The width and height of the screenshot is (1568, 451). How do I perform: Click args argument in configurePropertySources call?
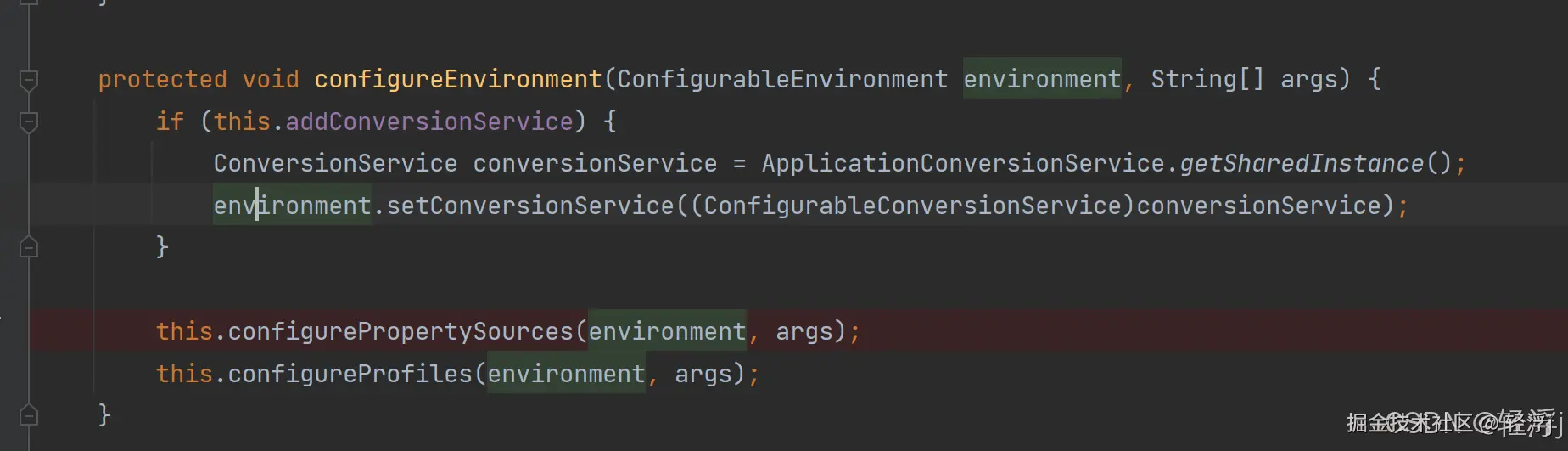pyautogui.click(x=804, y=331)
